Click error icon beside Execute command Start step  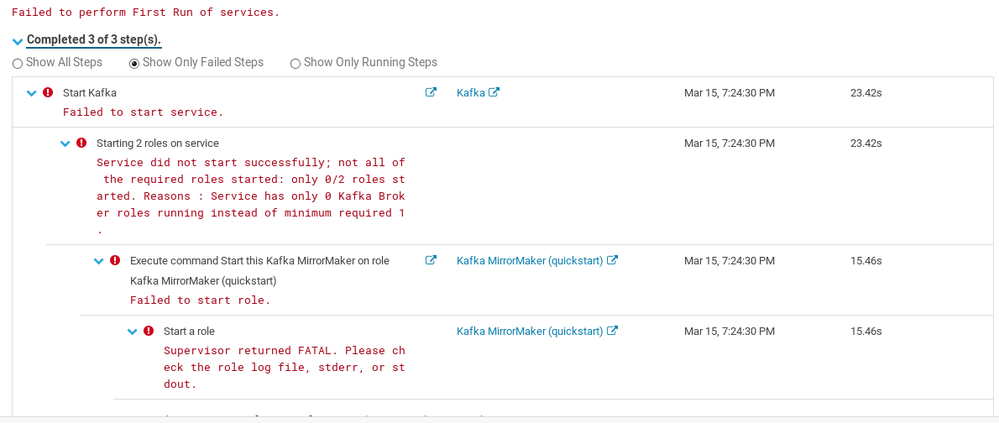(115, 261)
